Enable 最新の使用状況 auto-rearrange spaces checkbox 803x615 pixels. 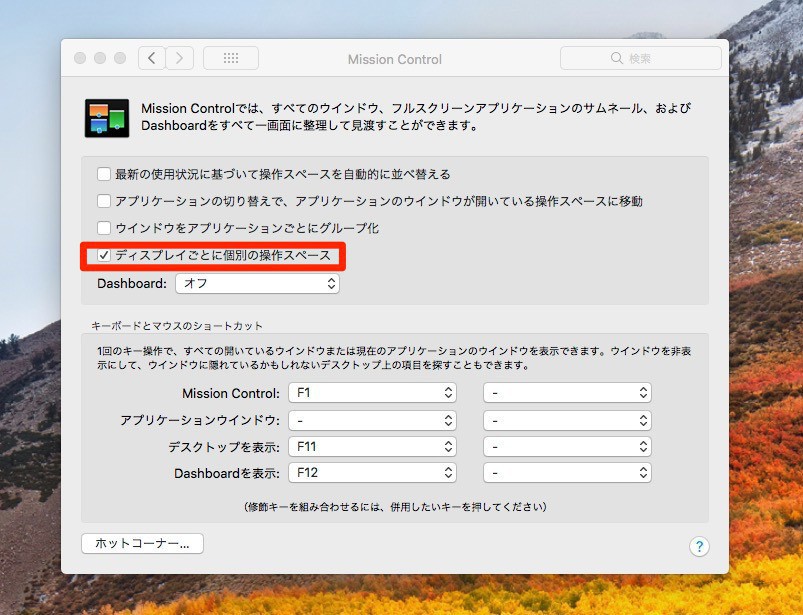104,174
